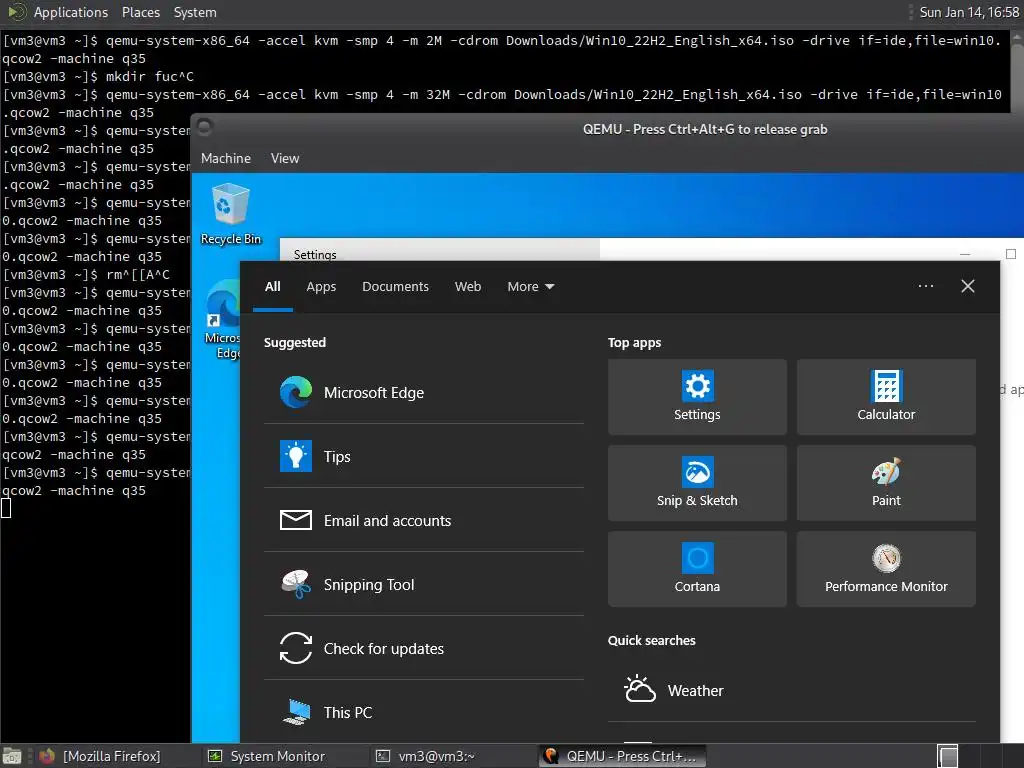
Task: Maximize the Settings window behind search
Action: (x=1010, y=254)
